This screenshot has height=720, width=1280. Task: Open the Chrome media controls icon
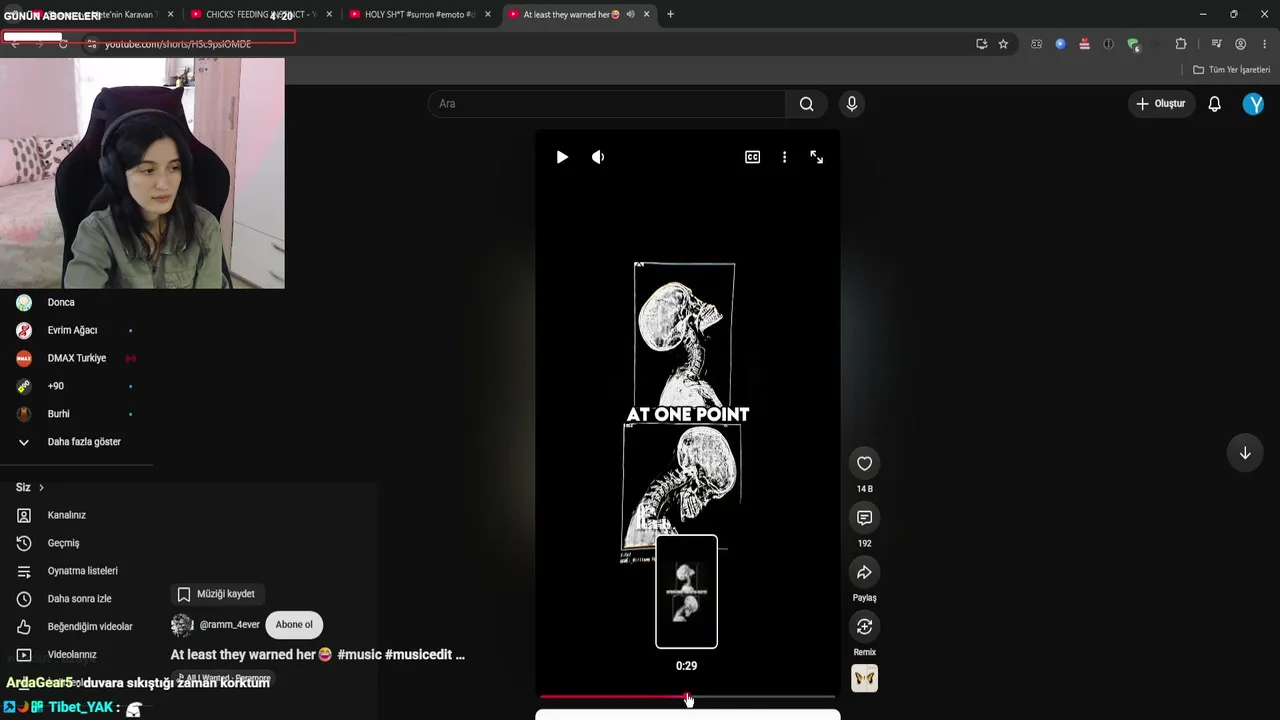pyautogui.click(x=1216, y=44)
